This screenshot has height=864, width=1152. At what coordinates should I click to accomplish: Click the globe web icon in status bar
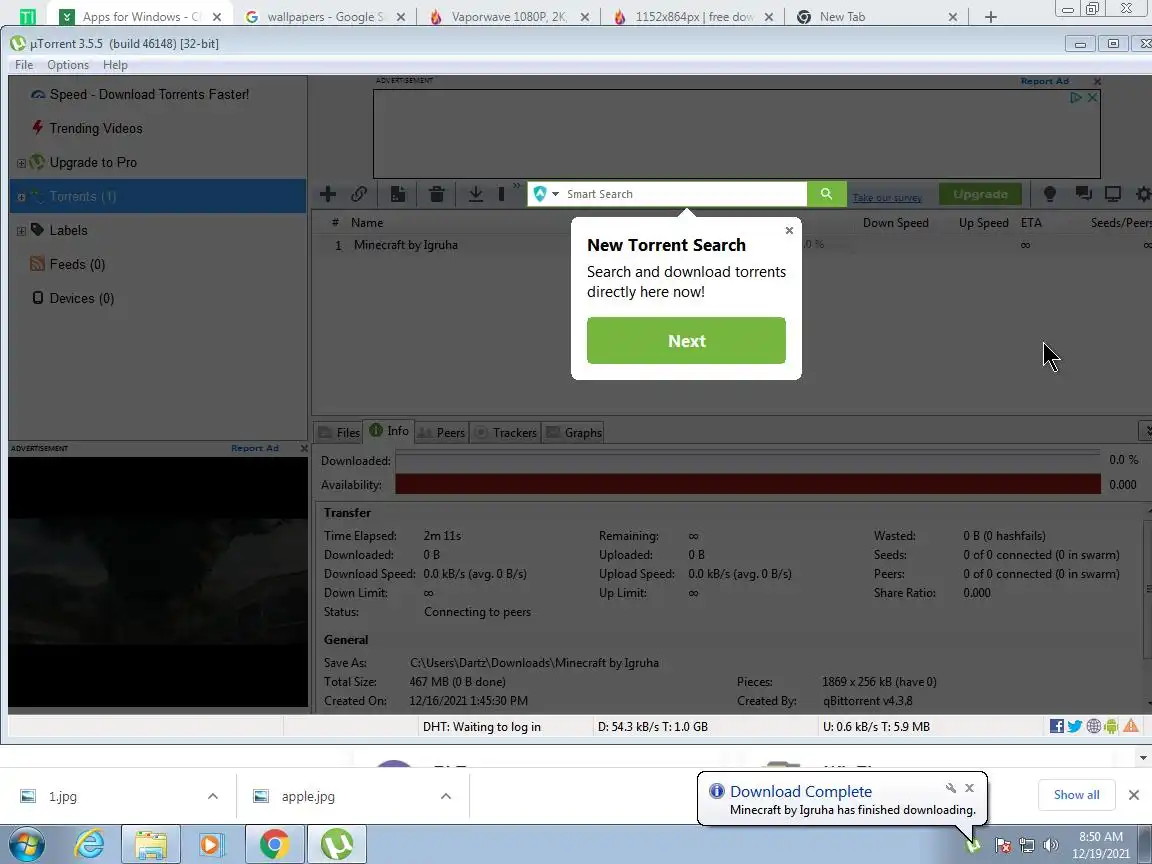click(x=1093, y=727)
